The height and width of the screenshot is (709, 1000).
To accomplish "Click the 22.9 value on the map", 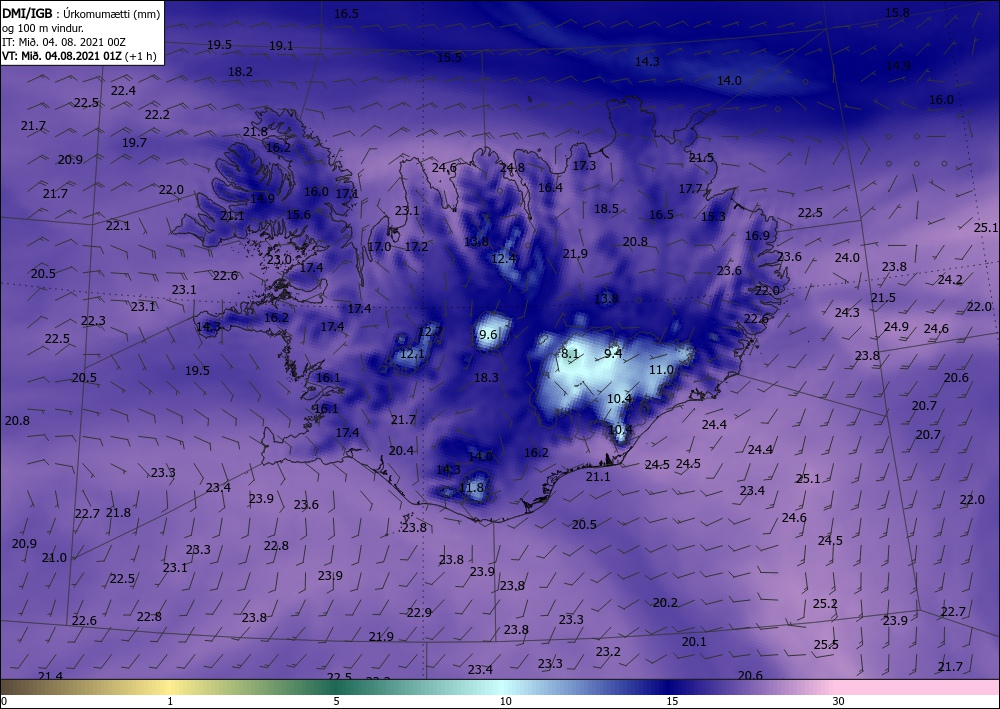I will [419, 612].
